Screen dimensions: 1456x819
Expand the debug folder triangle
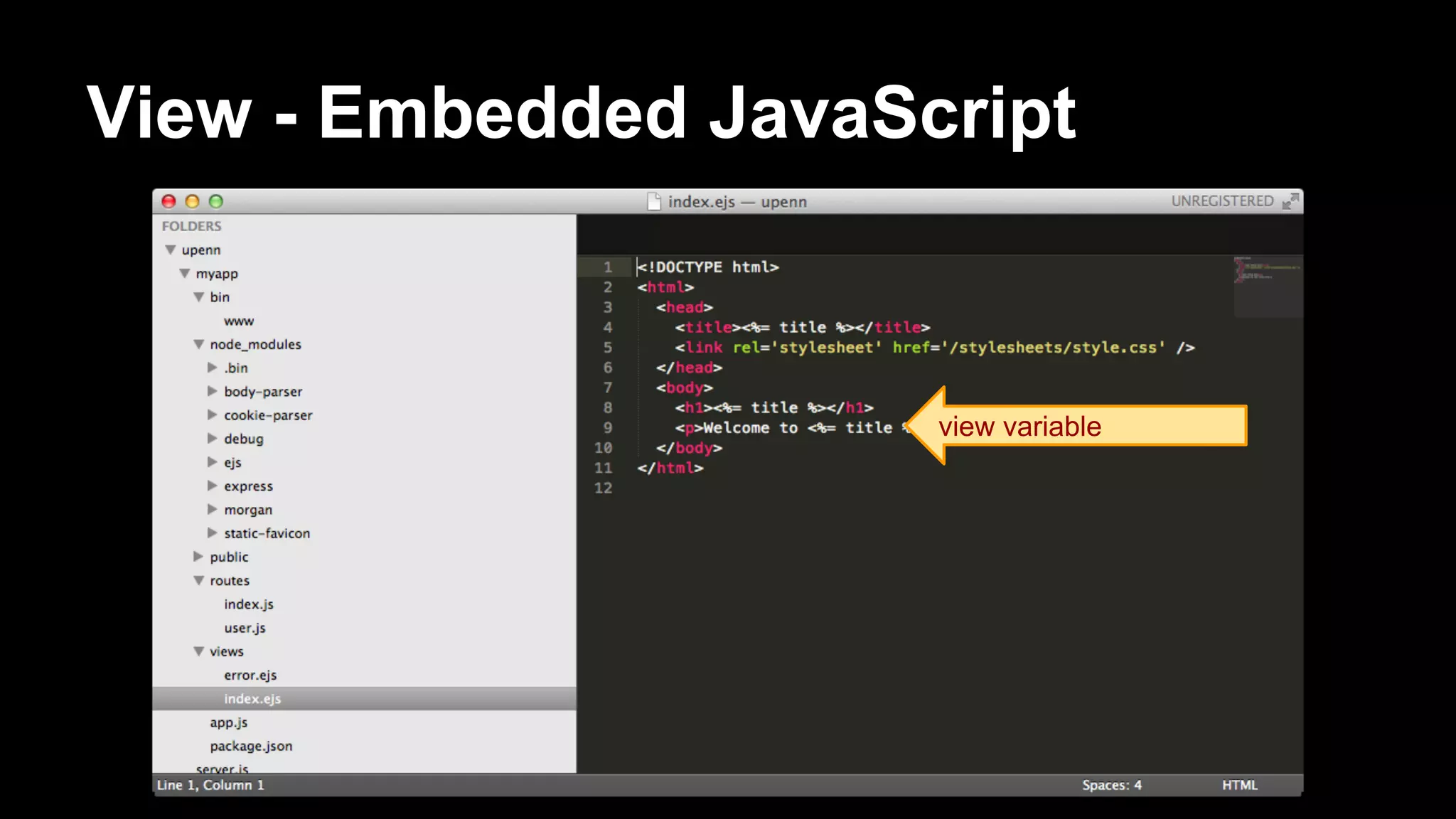click(213, 439)
